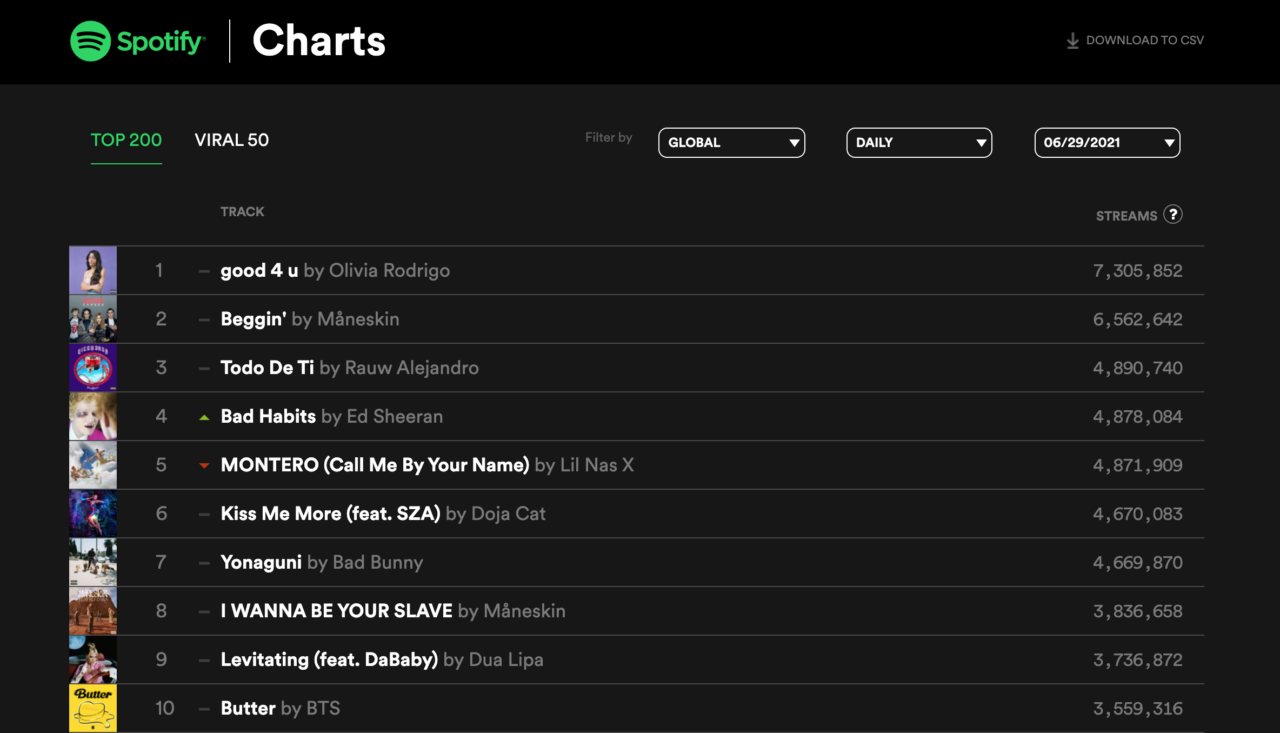Expand the 06/29/2021 date dropdown

tap(1107, 142)
